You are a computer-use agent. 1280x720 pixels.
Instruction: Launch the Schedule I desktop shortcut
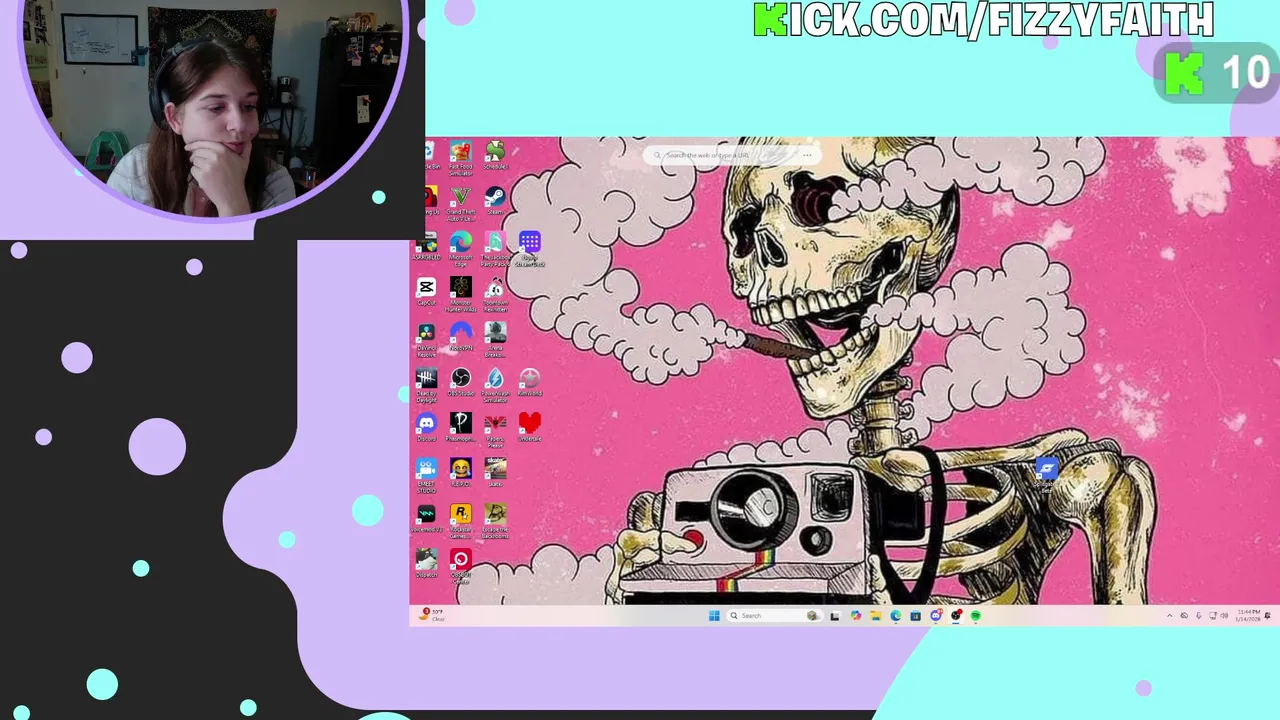pos(495,156)
